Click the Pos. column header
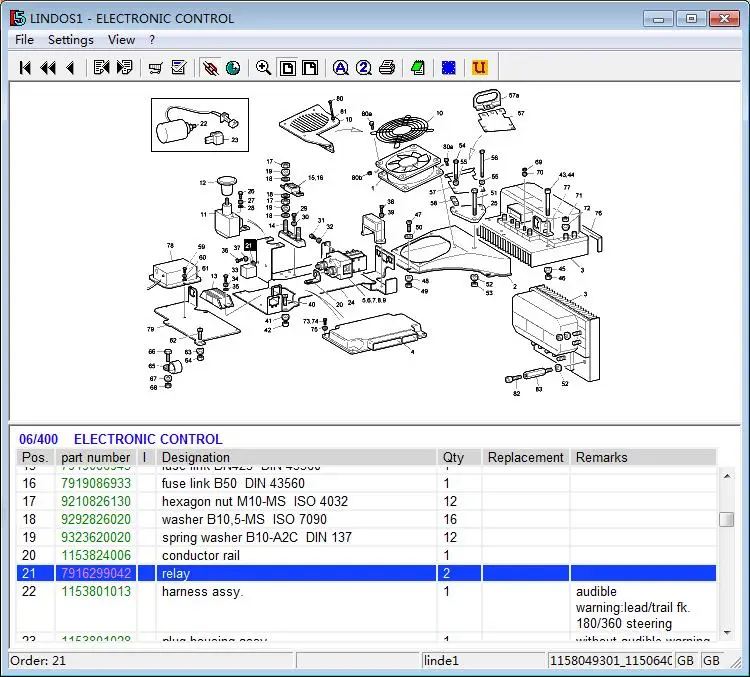The width and height of the screenshot is (750, 677). click(35, 457)
